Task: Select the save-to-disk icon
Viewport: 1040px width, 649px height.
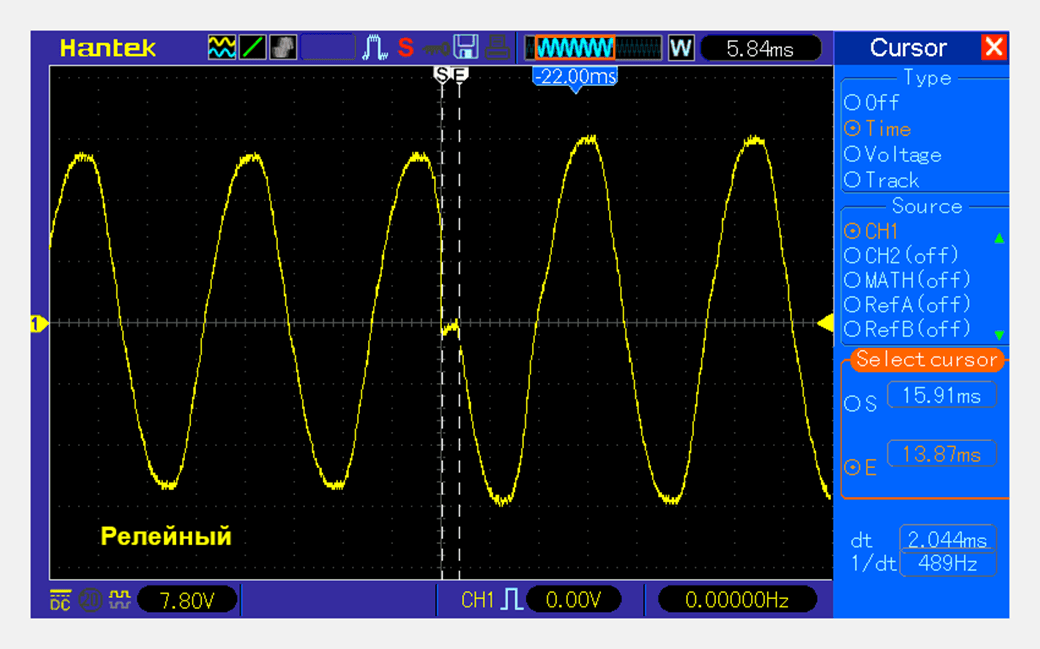Action: pos(465,47)
